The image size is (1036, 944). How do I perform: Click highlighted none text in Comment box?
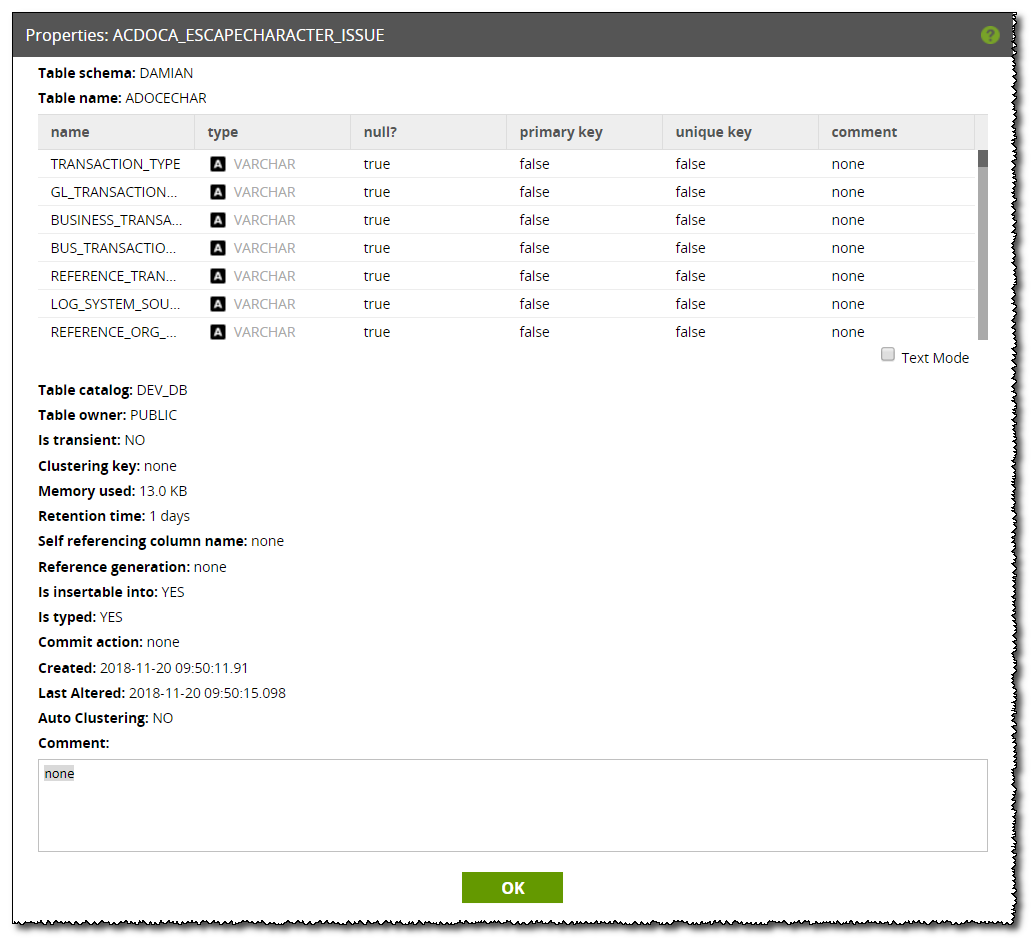[59, 774]
